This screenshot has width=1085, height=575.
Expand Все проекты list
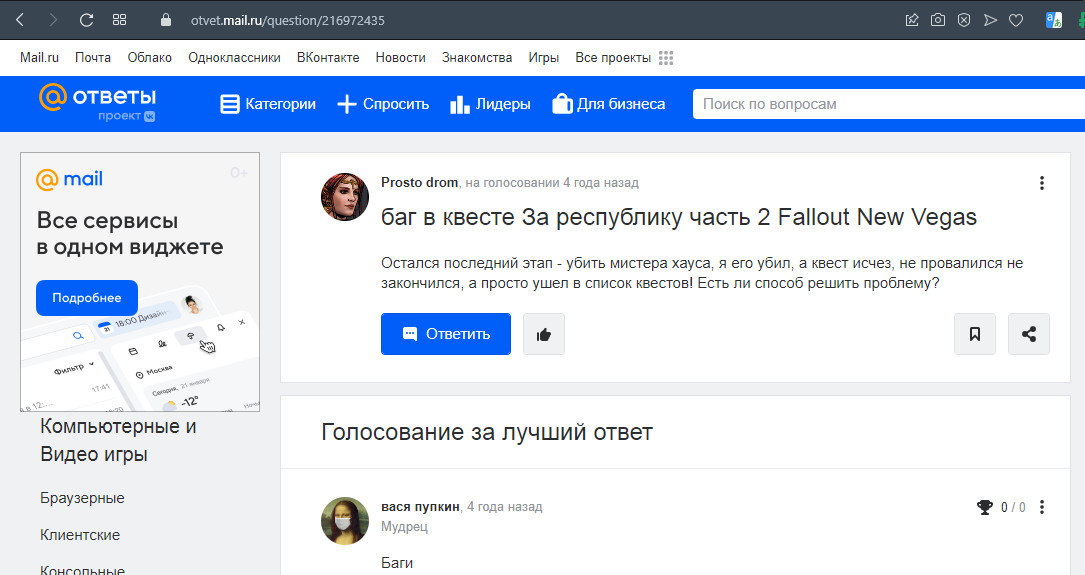click(x=613, y=57)
